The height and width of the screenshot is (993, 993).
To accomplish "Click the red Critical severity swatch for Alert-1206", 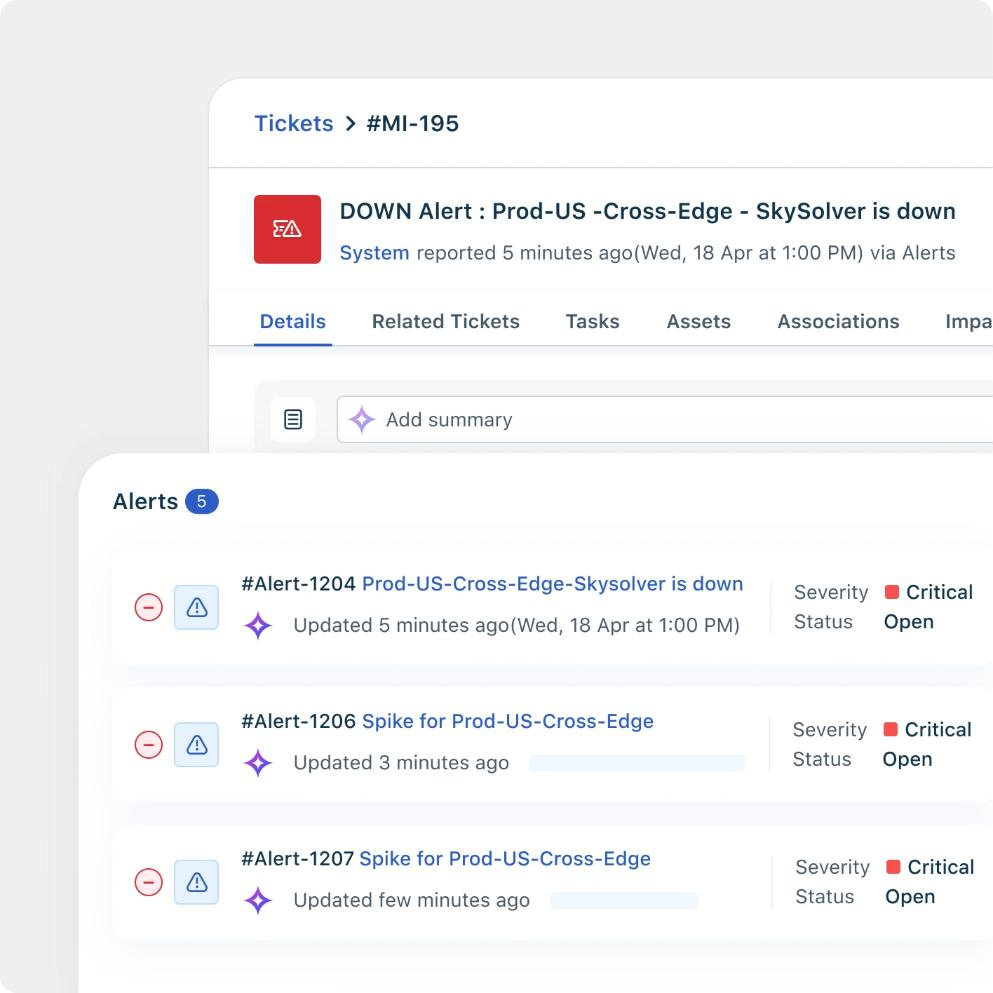I will pos(890,730).
